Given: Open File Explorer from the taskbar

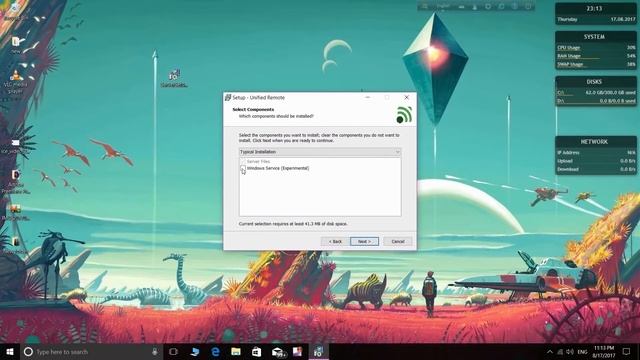Looking at the screenshot, I should (x=236, y=351).
